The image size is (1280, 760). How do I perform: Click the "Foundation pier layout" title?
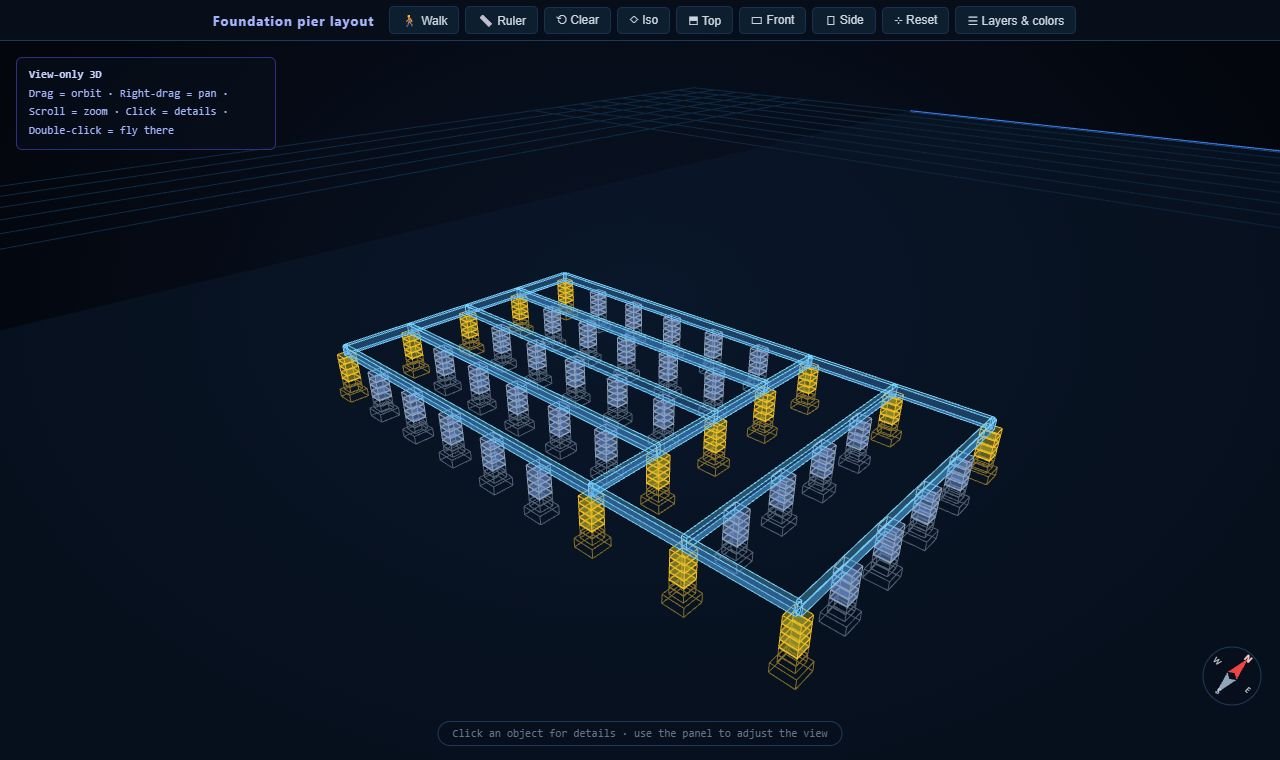[293, 21]
